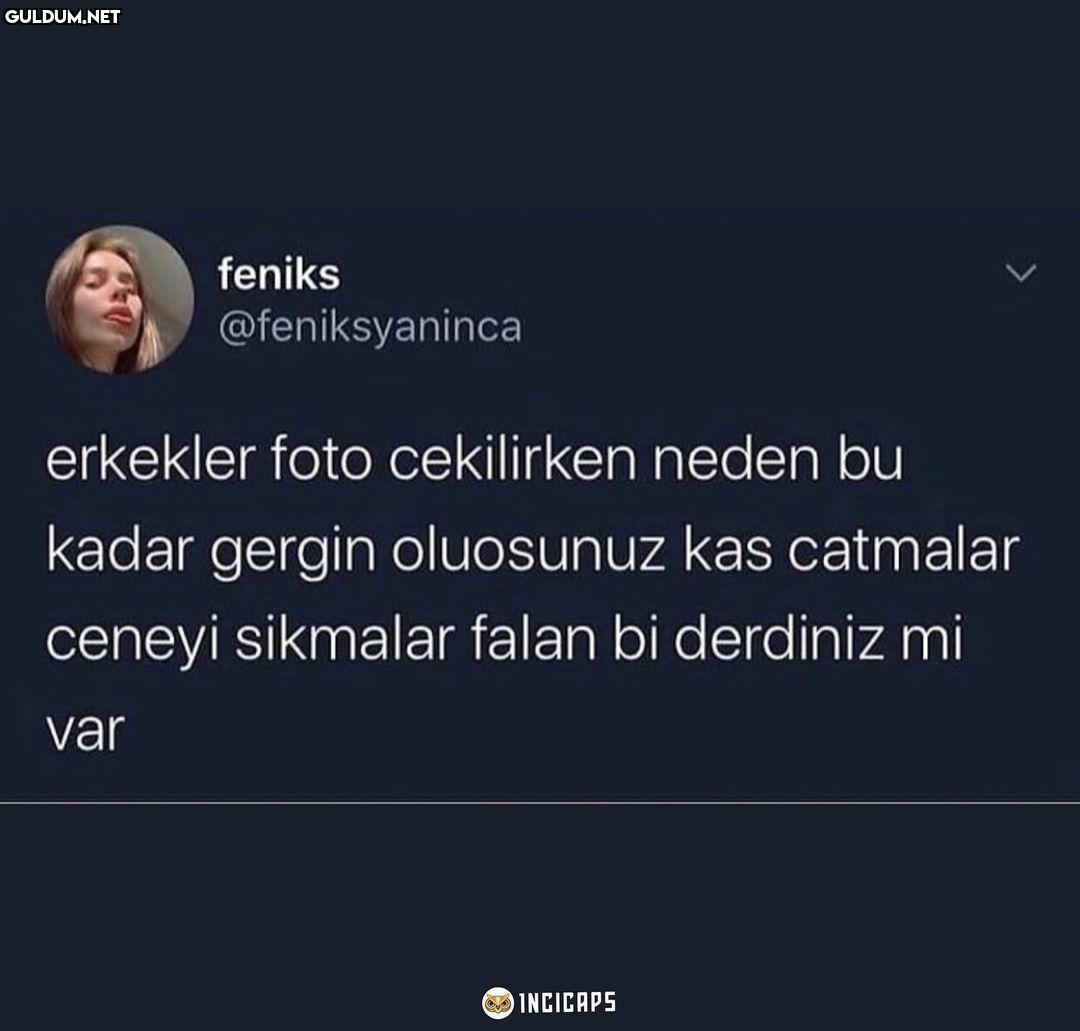Select the word "oluosunuz" in the tweet
Viewport: 1080px width, 1031px height.
pos(528,551)
